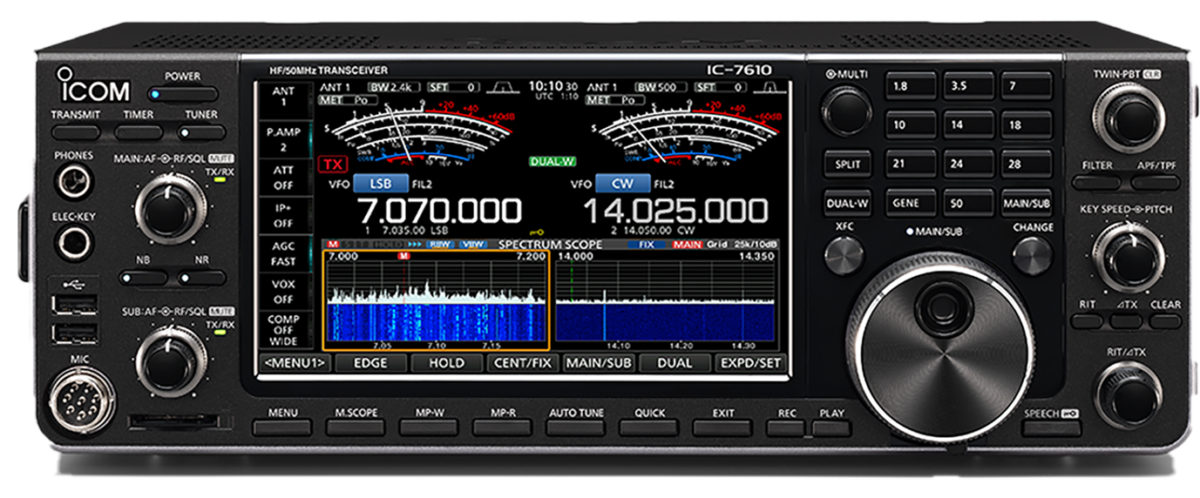
Task: Tap the <MENU1> scope menu key
Action: tap(295, 364)
